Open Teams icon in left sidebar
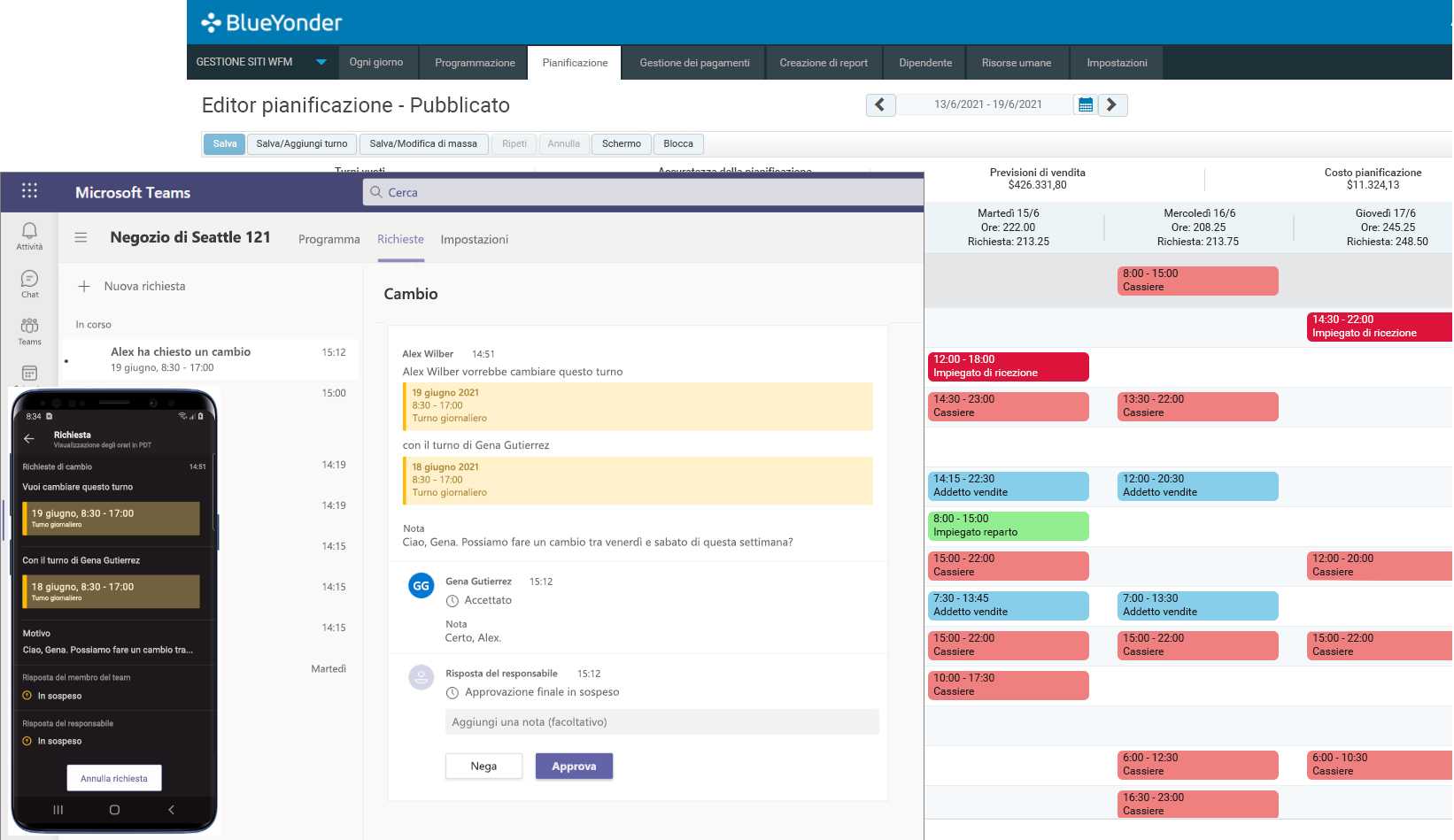Image resolution: width=1454 pixels, height=840 pixels. 29,326
